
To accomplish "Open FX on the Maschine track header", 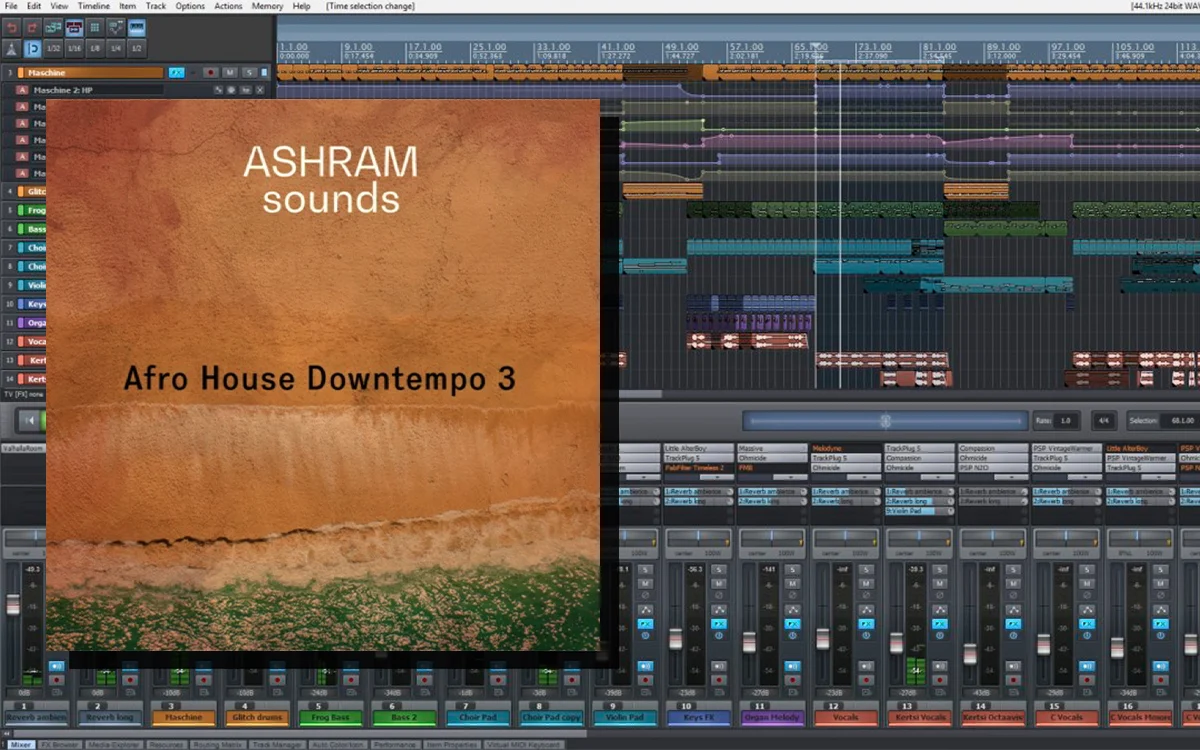I will pyautogui.click(x=177, y=73).
